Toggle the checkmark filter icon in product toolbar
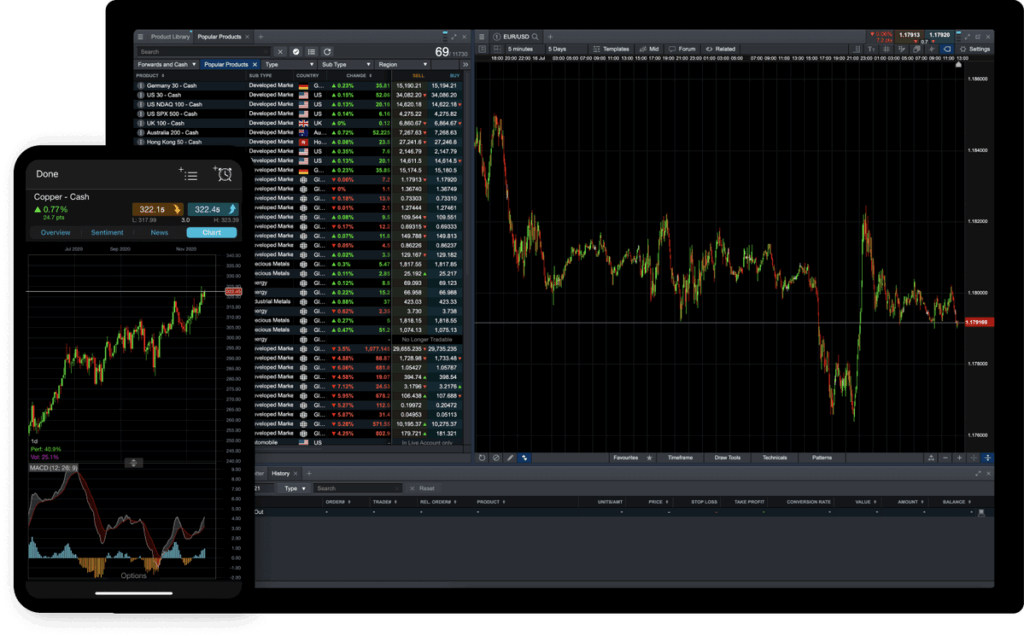Image resolution: width=1024 pixels, height=636 pixels. pos(296,51)
